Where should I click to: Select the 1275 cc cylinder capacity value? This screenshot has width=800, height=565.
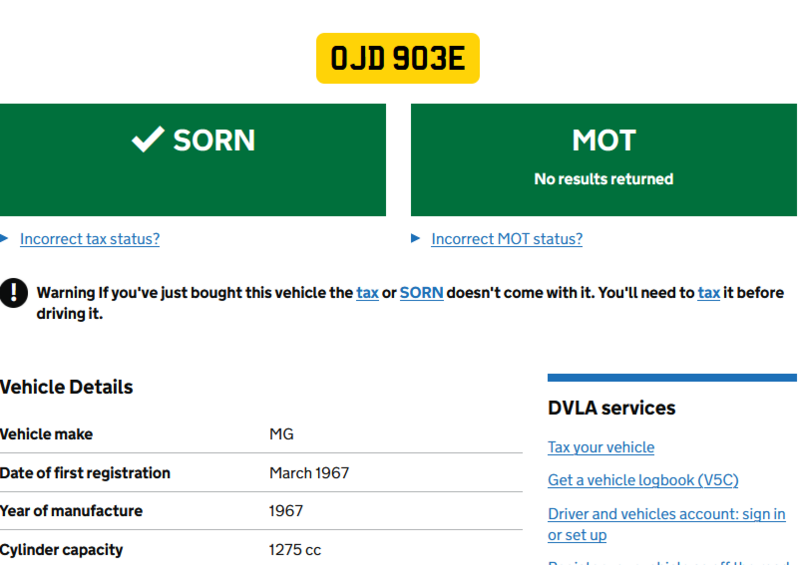pos(295,549)
